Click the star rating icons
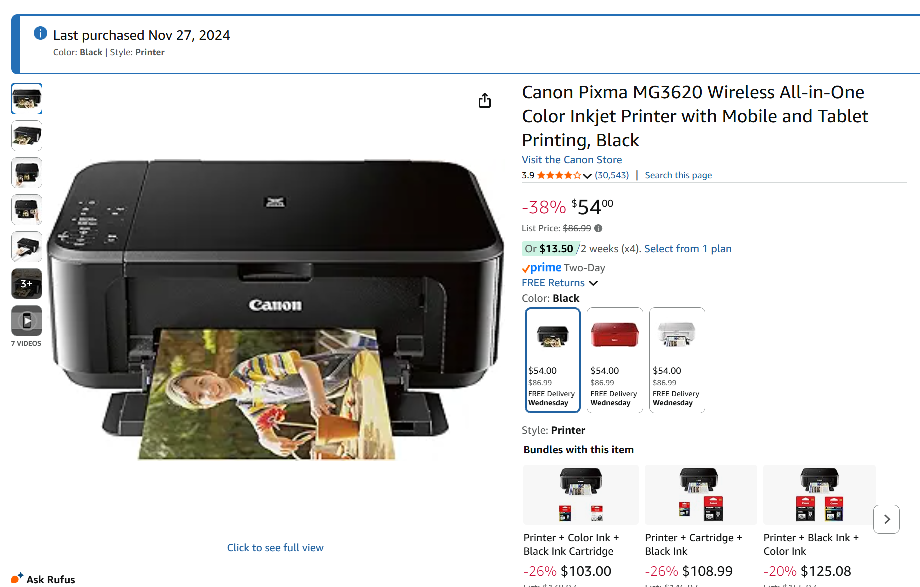The image size is (920, 587). coord(558,175)
